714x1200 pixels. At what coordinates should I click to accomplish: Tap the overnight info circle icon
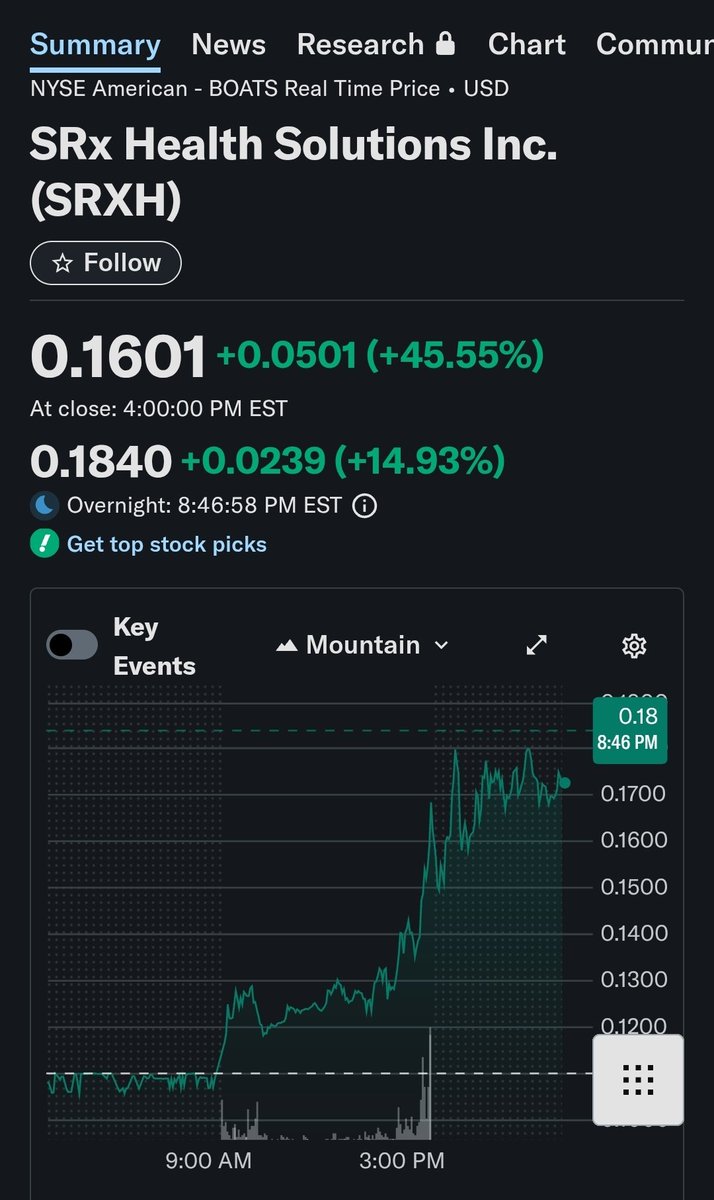point(366,505)
